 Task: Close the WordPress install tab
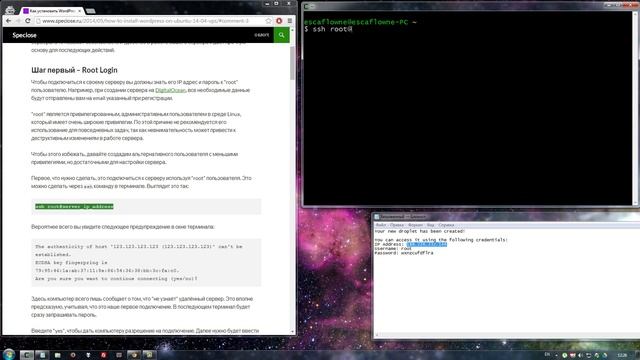pyautogui.click(x=79, y=11)
